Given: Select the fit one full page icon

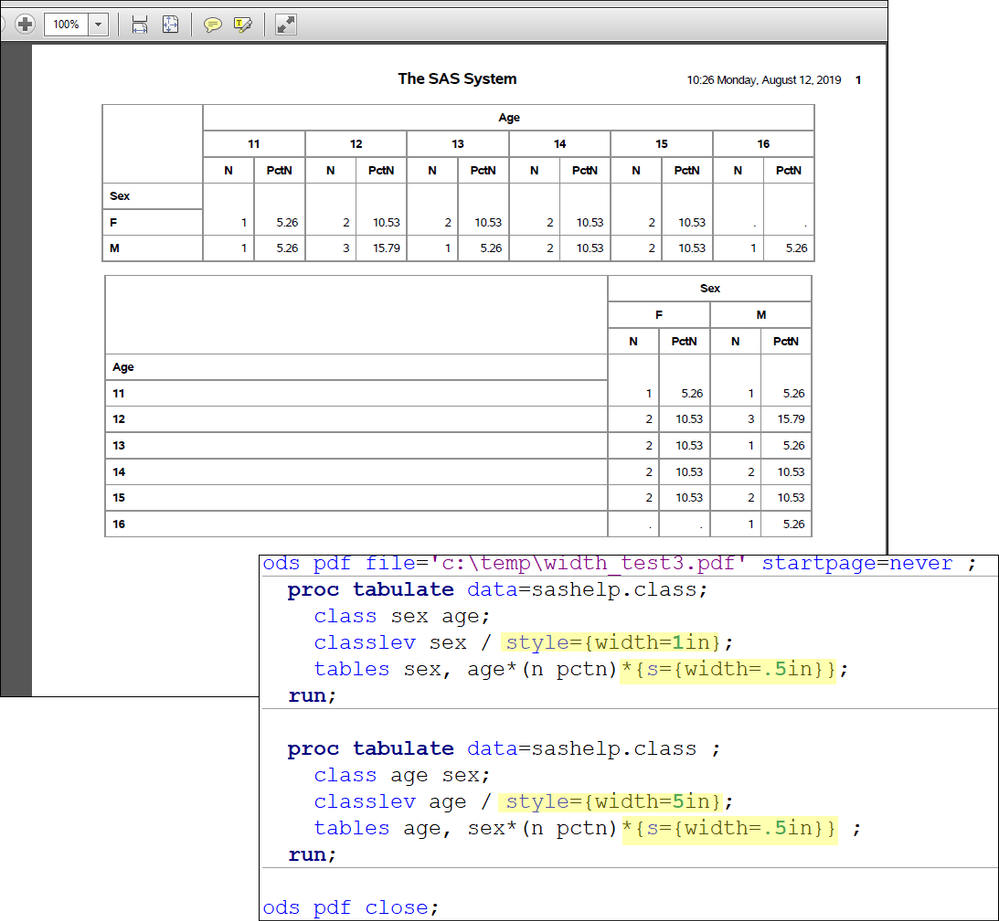Looking at the screenshot, I should [171, 24].
